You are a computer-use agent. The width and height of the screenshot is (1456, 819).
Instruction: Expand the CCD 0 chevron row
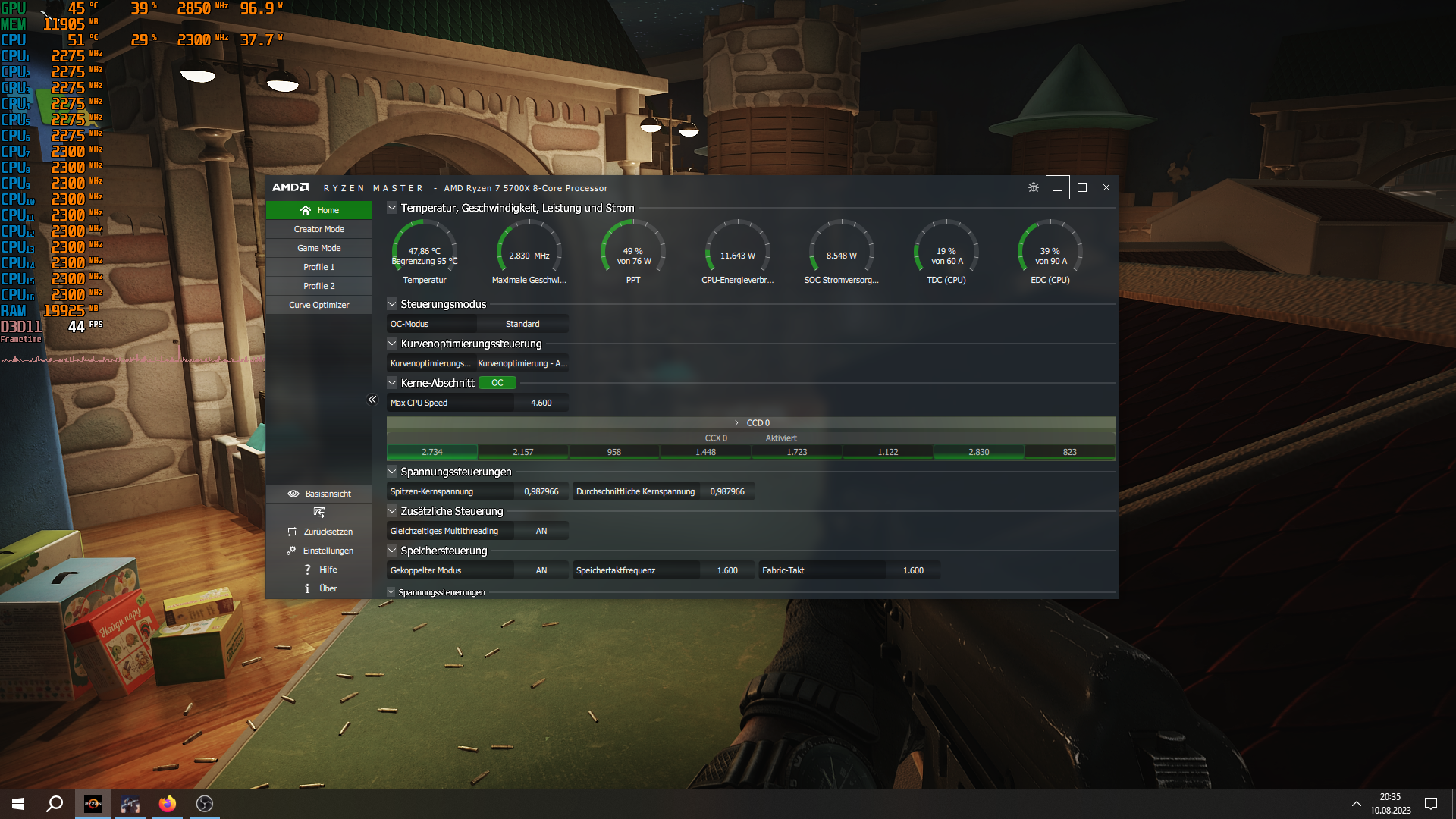736,423
